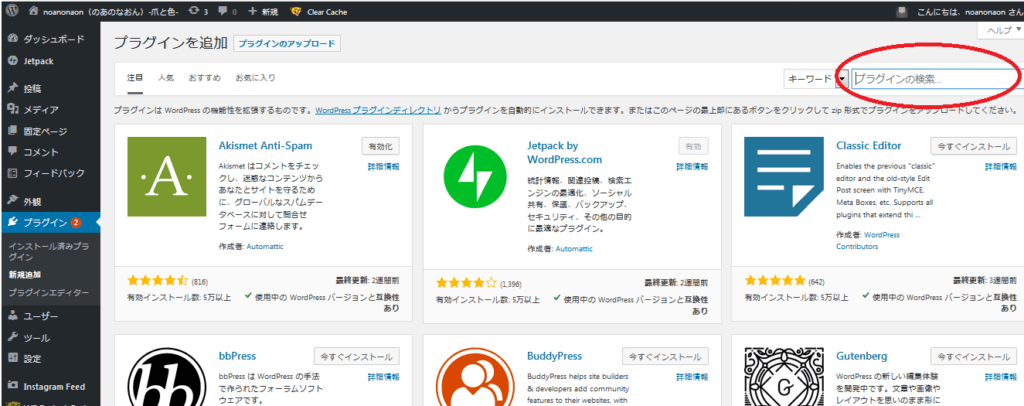Switch to the おすすめ tab

(x=204, y=77)
